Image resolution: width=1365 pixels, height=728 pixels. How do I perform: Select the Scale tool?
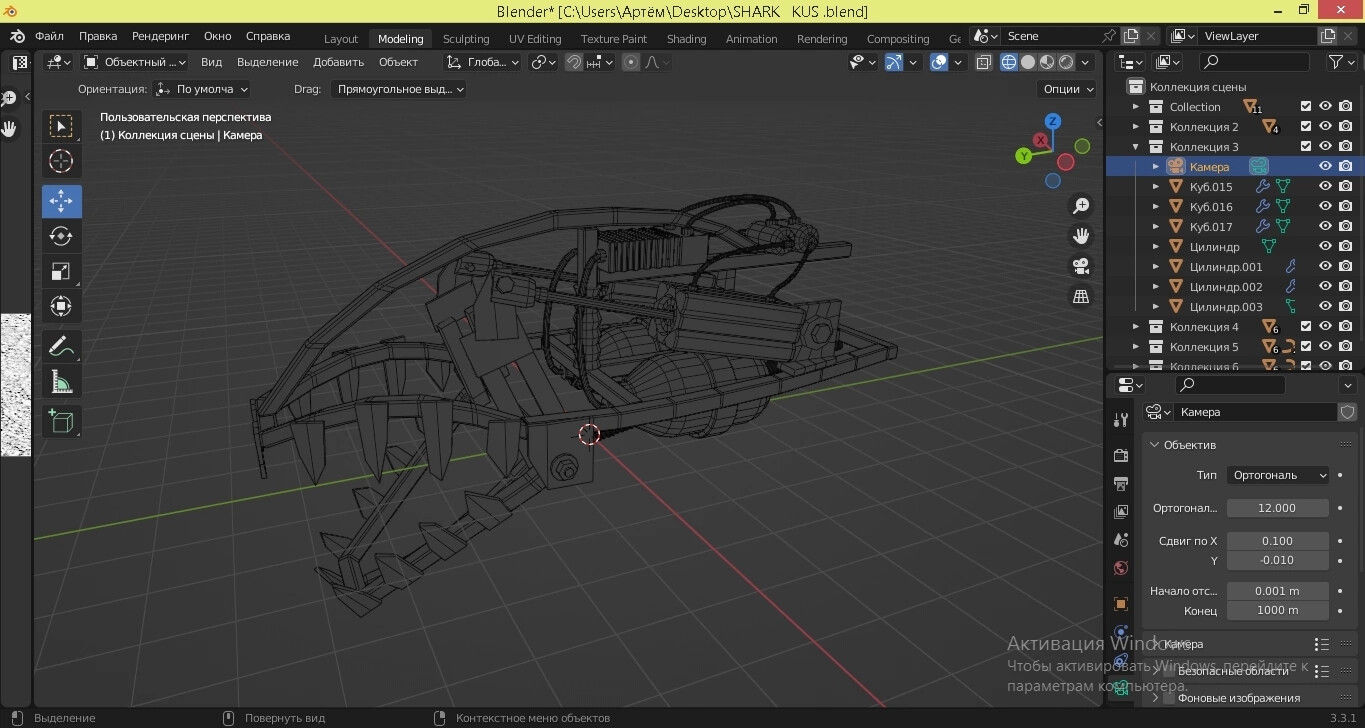pyautogui.click(x=61, y=271)
